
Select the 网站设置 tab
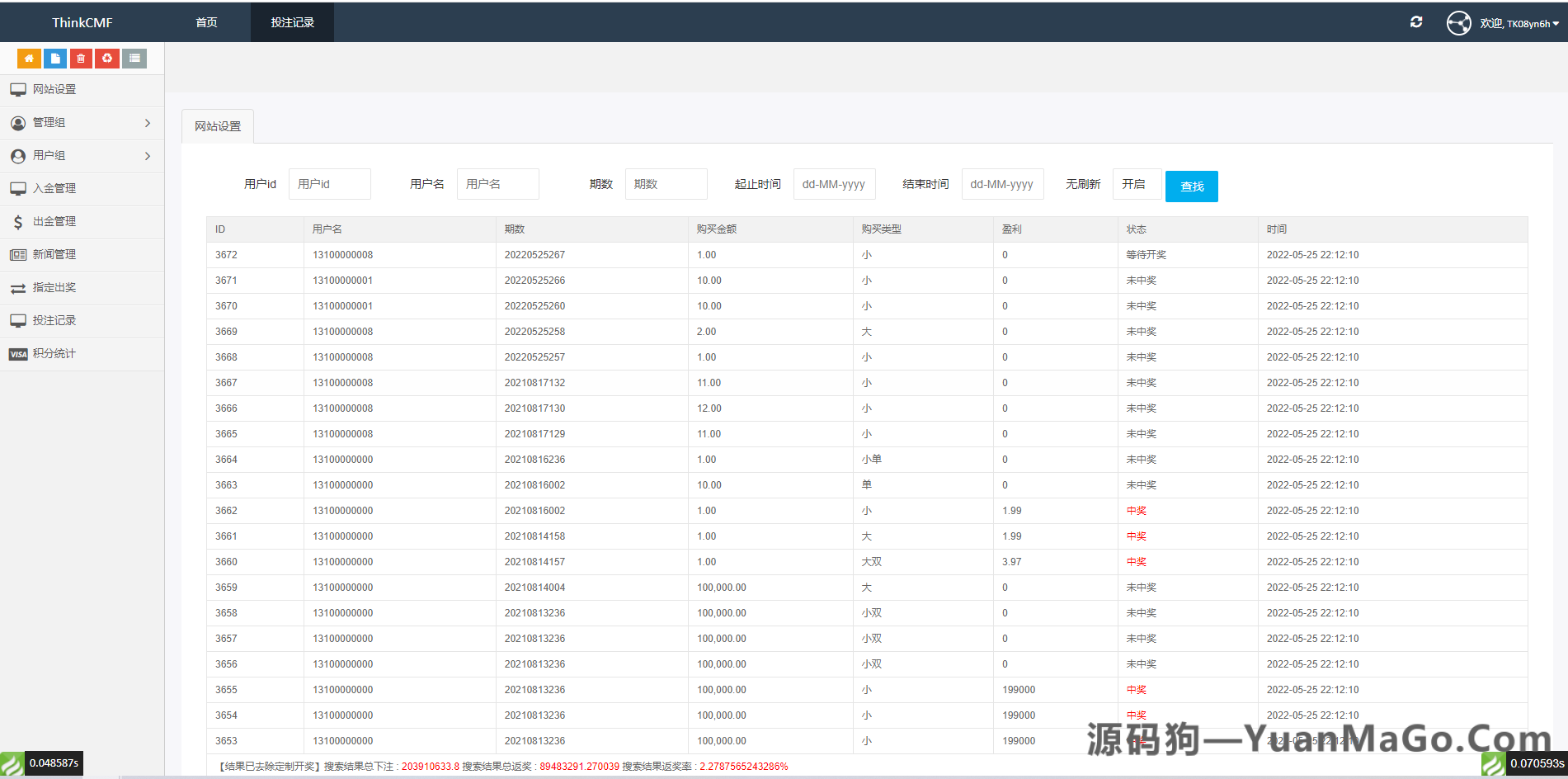click(x=217, y=125)
